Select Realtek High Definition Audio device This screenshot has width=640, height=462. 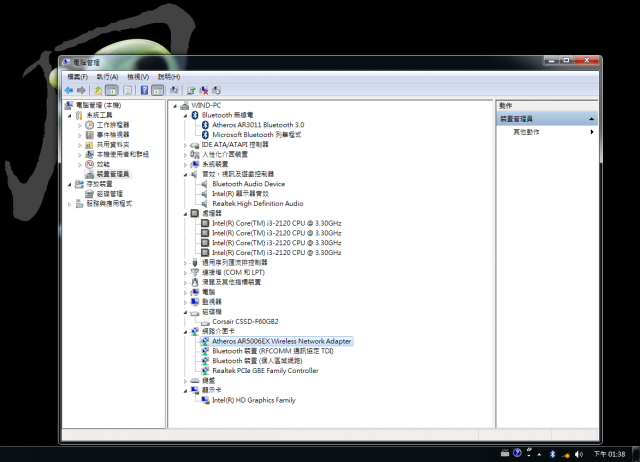click(x=258, y=203)
